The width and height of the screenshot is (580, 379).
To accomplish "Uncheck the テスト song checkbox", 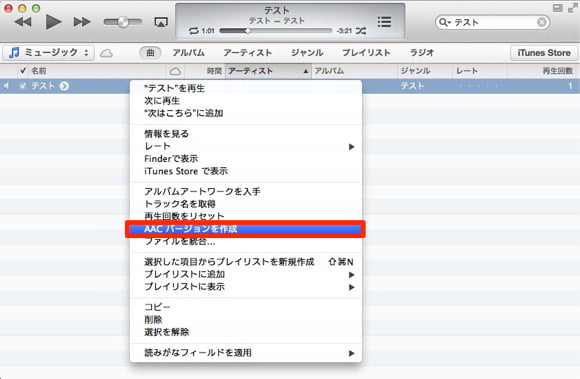I will tap(23, 86).
